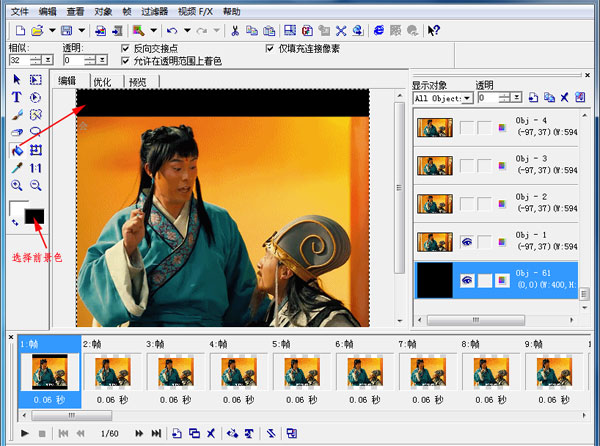Open the 编辑 menu
Image resolution: width=600 pixels, height=446 pixels.
[47, 11]
